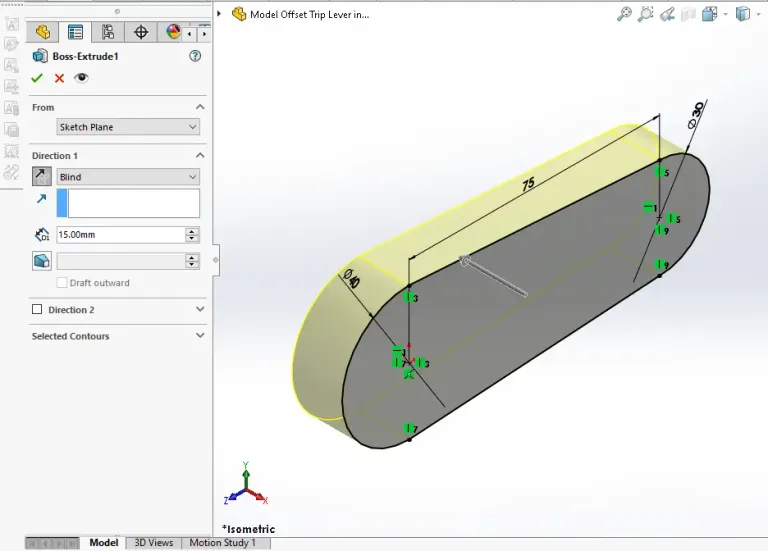Open the Sketch Plane dropdown

click(128, 127)
